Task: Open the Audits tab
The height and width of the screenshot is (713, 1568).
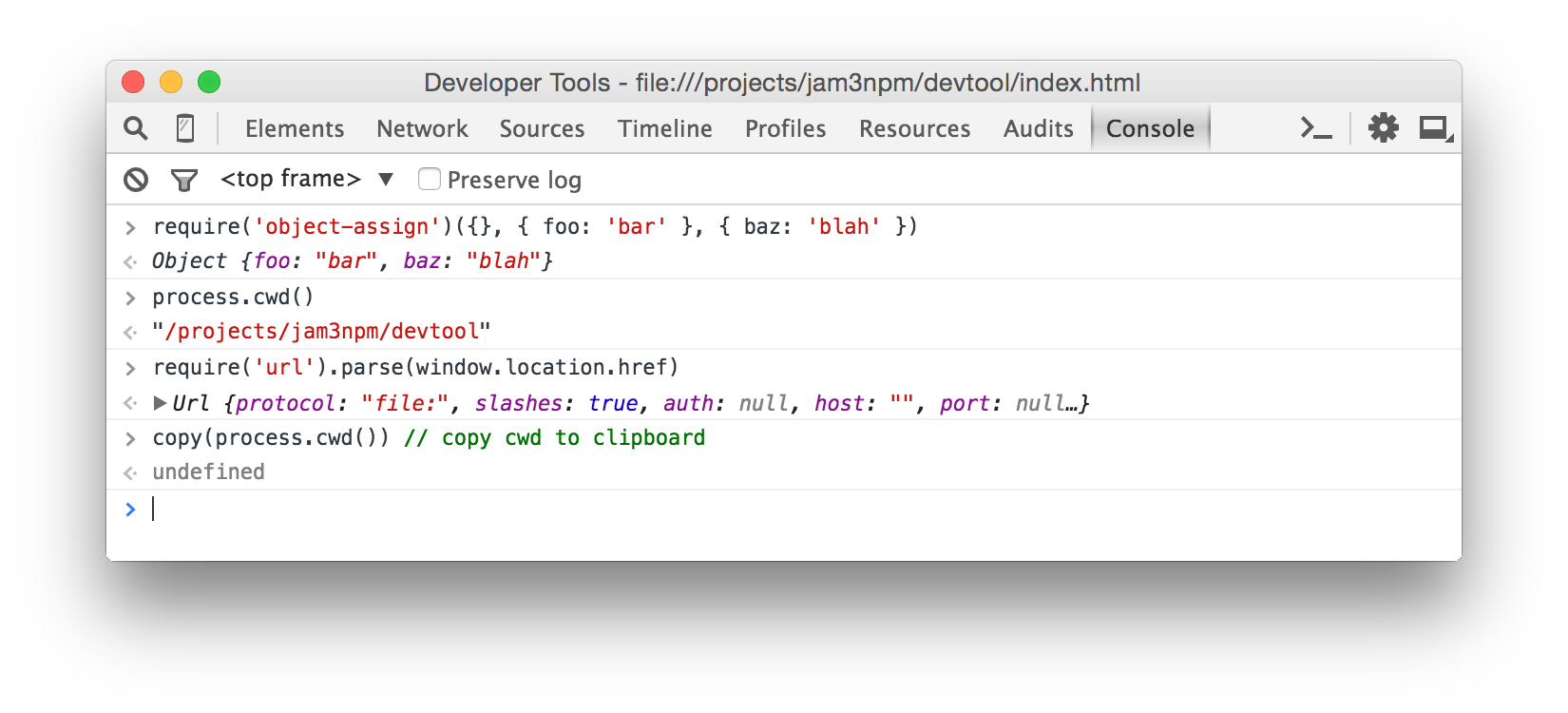Action: coord(1039,128)
